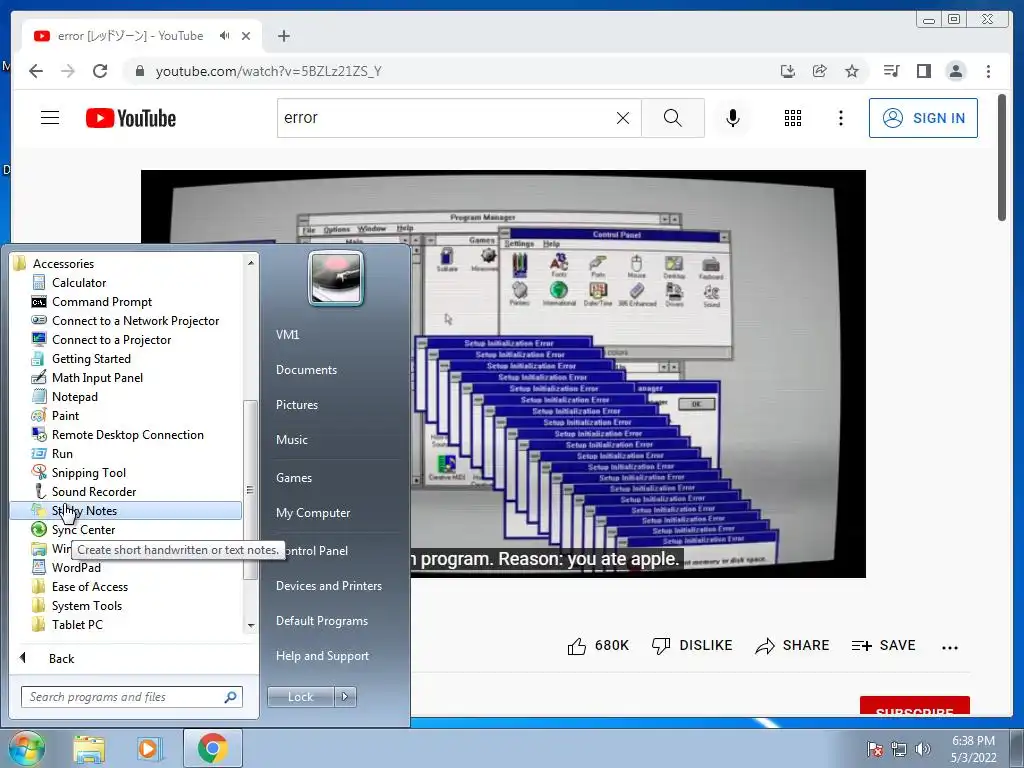The width and height of the screenshot is (1024, 768).
Task: Launch WordPad from Accessories
Action: pyautogui.click(x=76, y=568)
